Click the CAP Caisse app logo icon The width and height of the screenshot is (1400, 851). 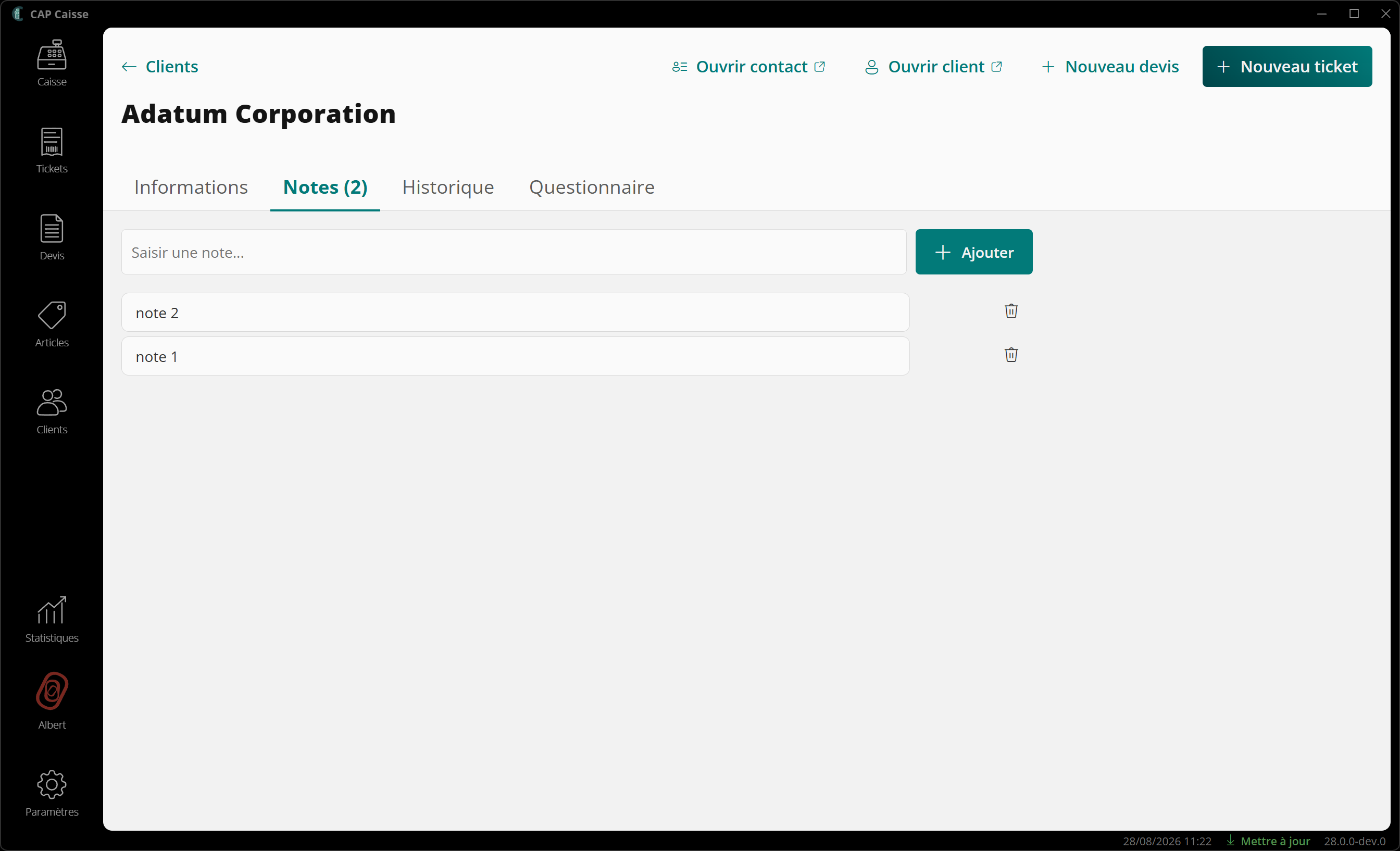pos(18,14)
